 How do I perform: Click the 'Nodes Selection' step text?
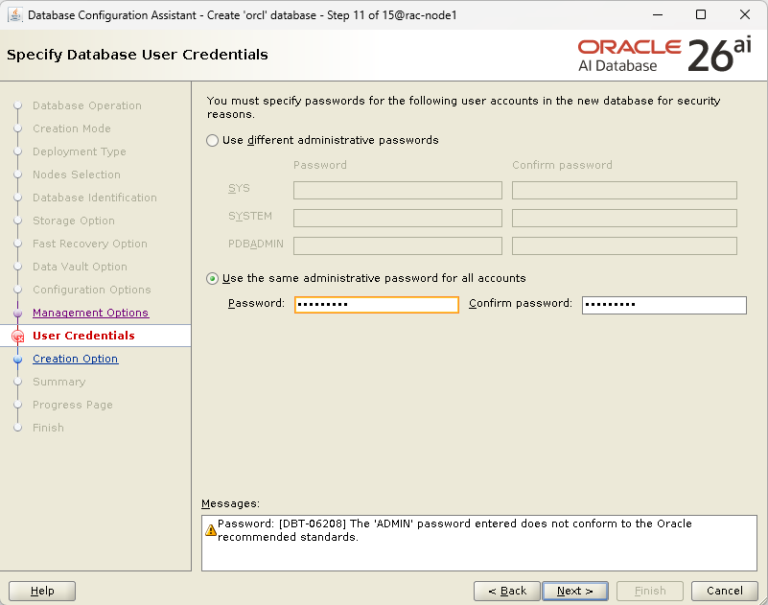click(x=76, y=174)
